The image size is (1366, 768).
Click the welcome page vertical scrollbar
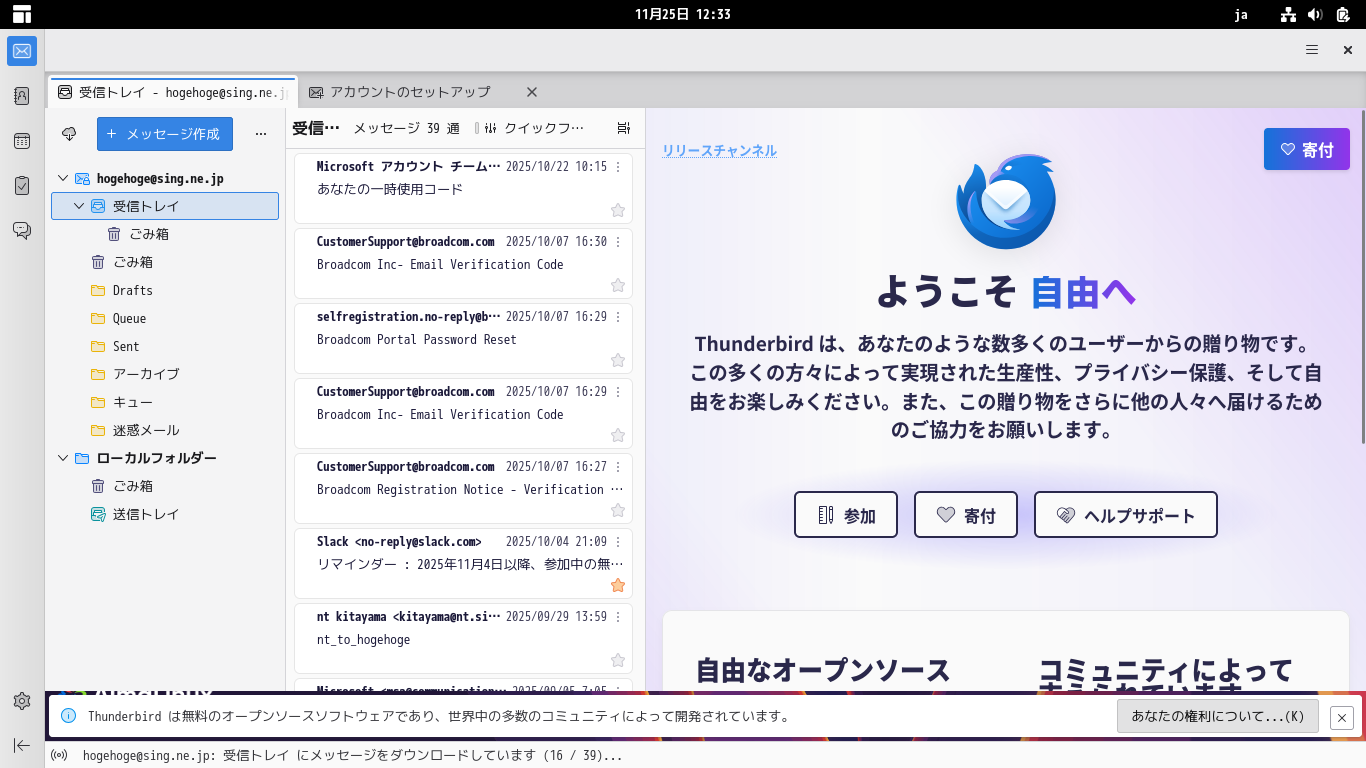click(1361, 280)
